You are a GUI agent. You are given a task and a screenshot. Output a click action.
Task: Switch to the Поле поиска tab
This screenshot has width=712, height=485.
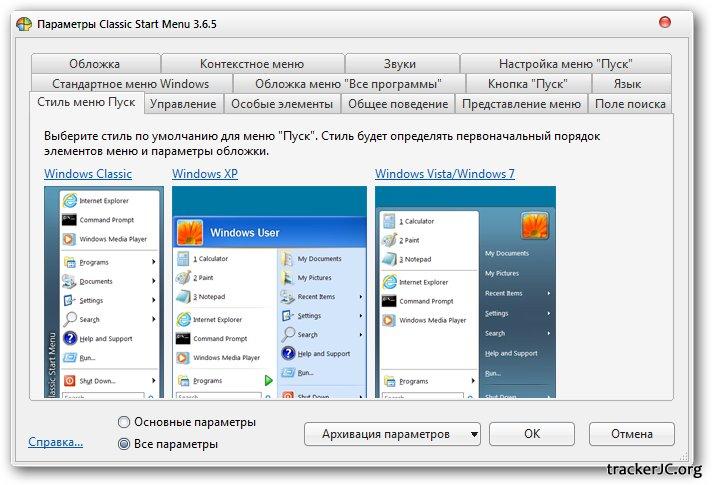coord(629,104)
